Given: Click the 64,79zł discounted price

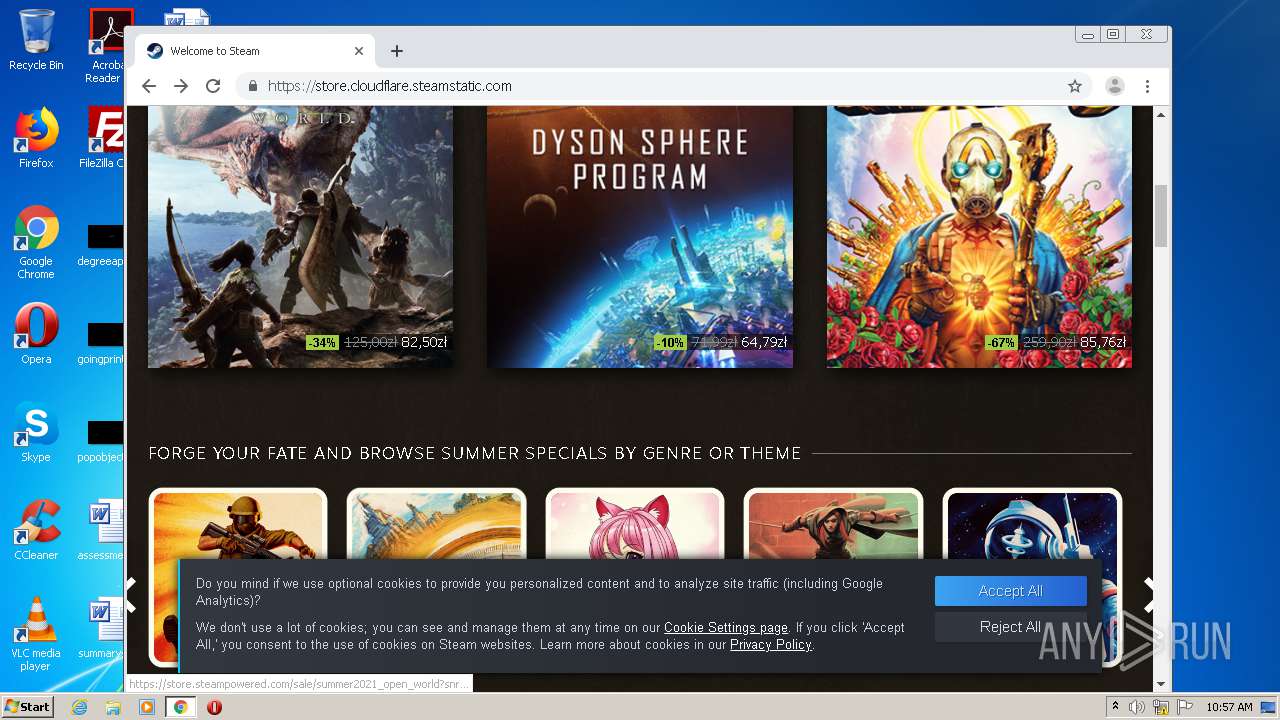Looking at the screenshot, I should (764, 342).
